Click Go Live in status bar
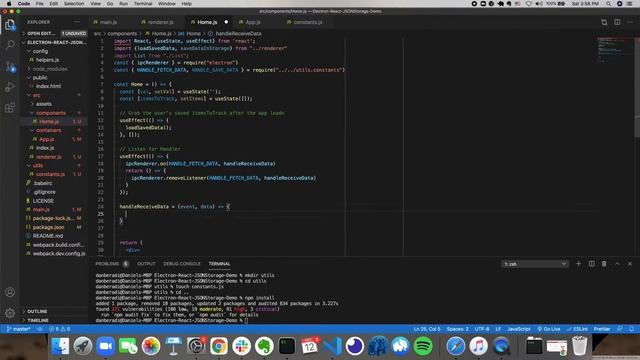 [x=549, y=329]
